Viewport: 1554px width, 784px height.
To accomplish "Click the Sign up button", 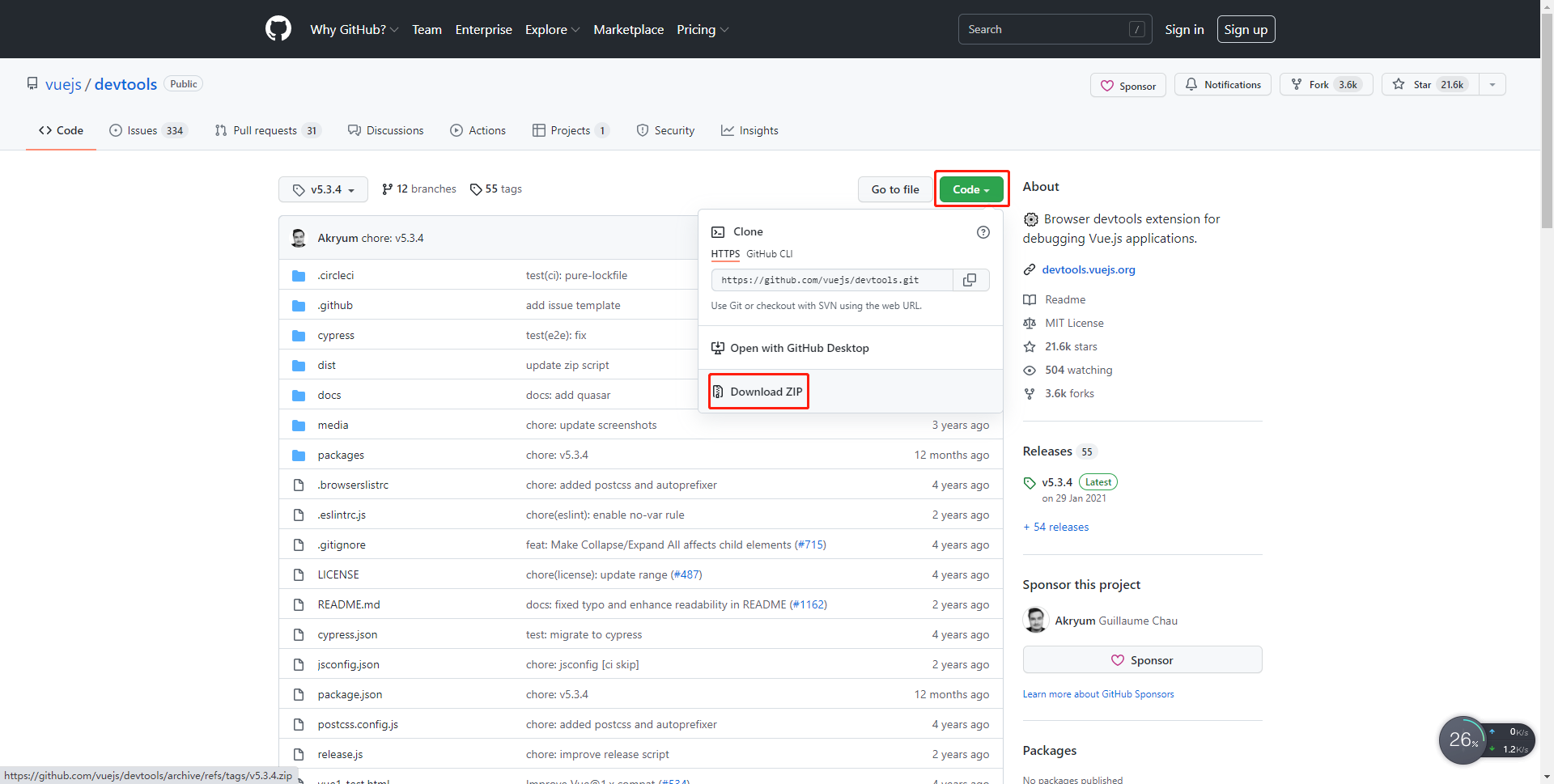I will 1246,29.
